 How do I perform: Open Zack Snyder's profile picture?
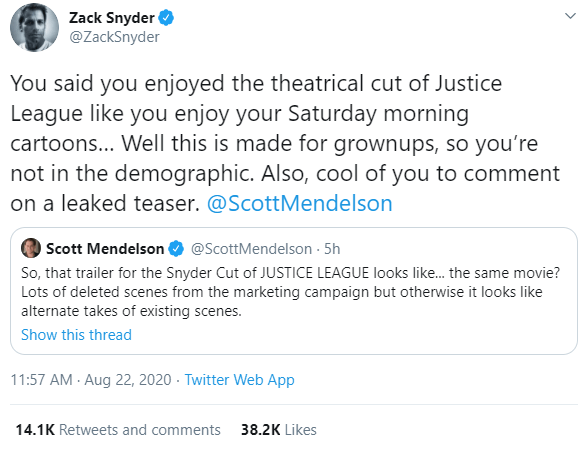click(x=34, y=27)
